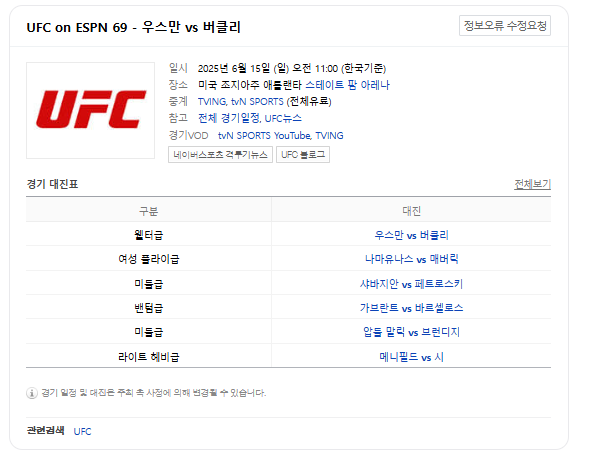This screenshot has height=461, width=594.
Task: Expand full fight card with 전체보기
Action: (532, 184)
